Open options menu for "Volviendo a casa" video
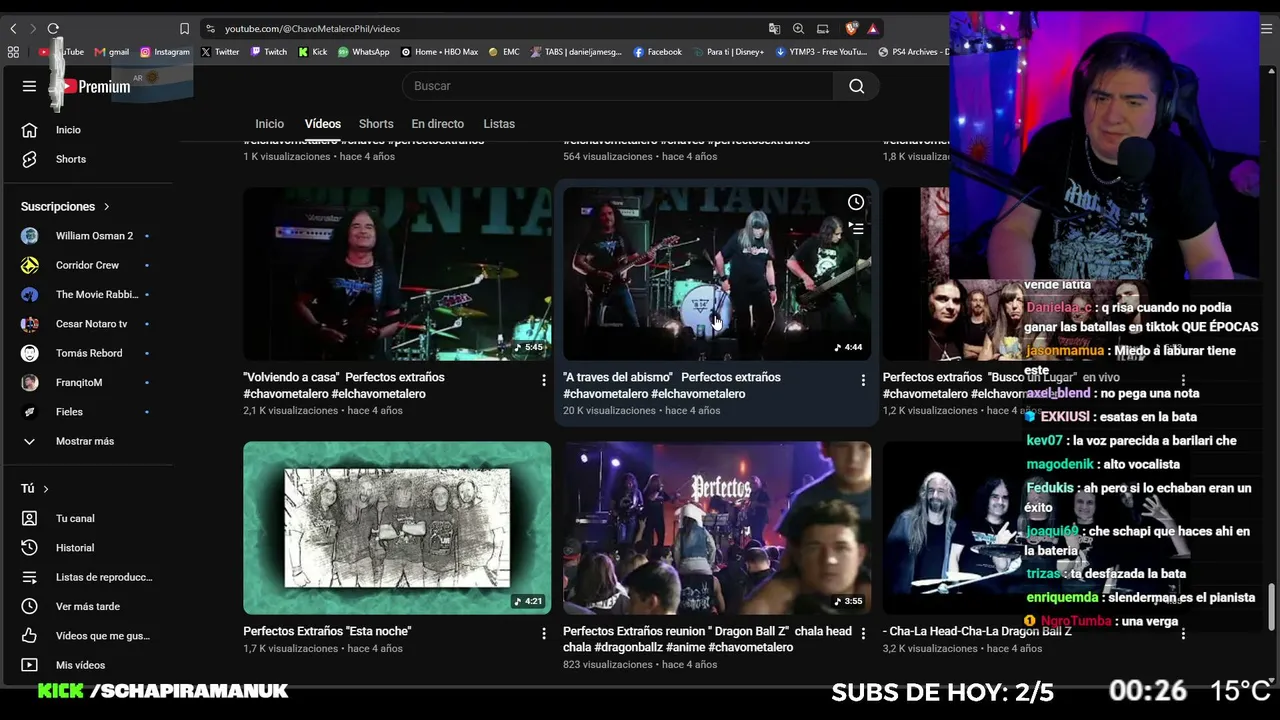The image size is (1280, 720). click(x=544, y=380)
